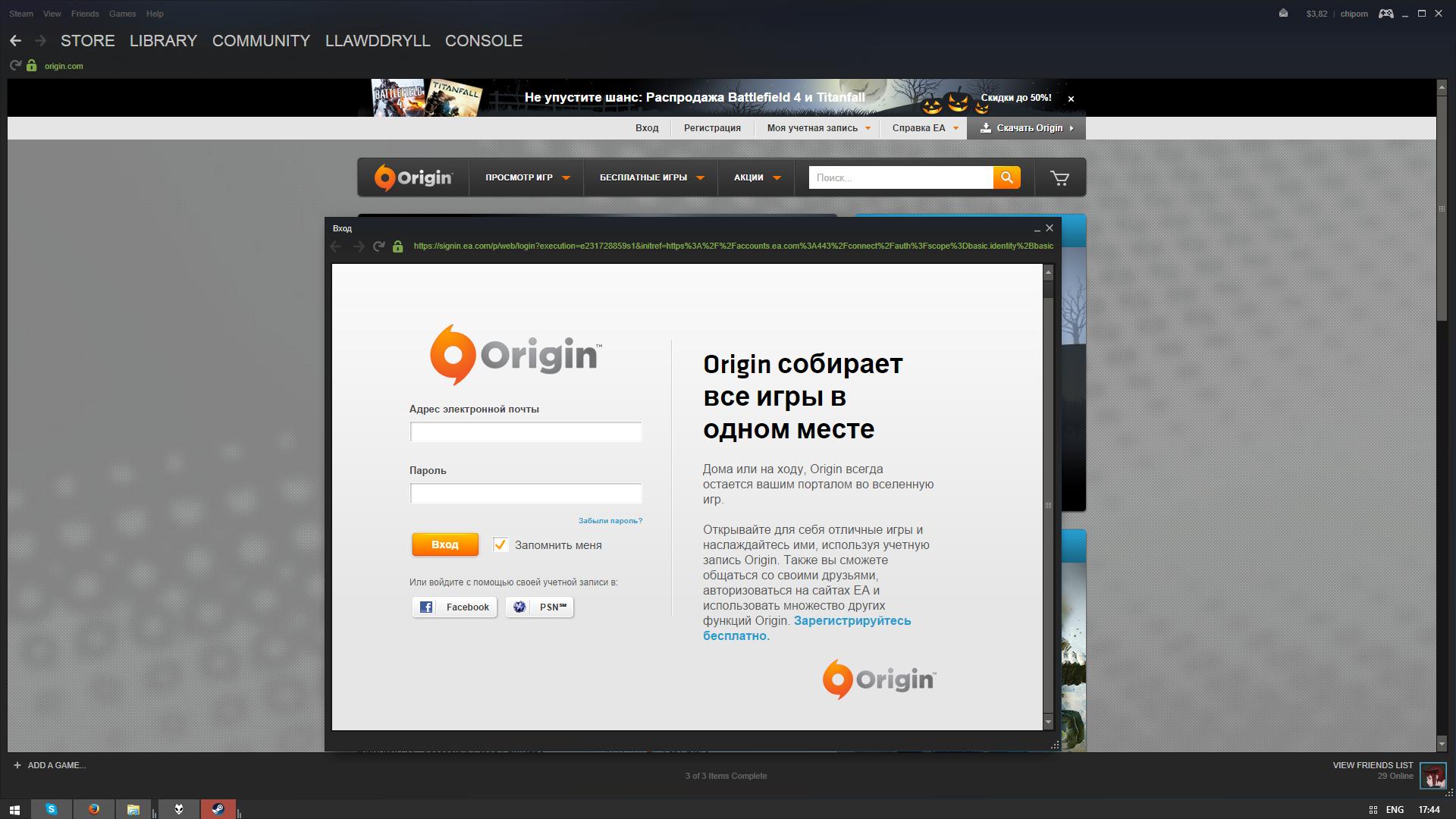Open the Help menu
This screenshot has height=819, width=1456.
point(155,14)
